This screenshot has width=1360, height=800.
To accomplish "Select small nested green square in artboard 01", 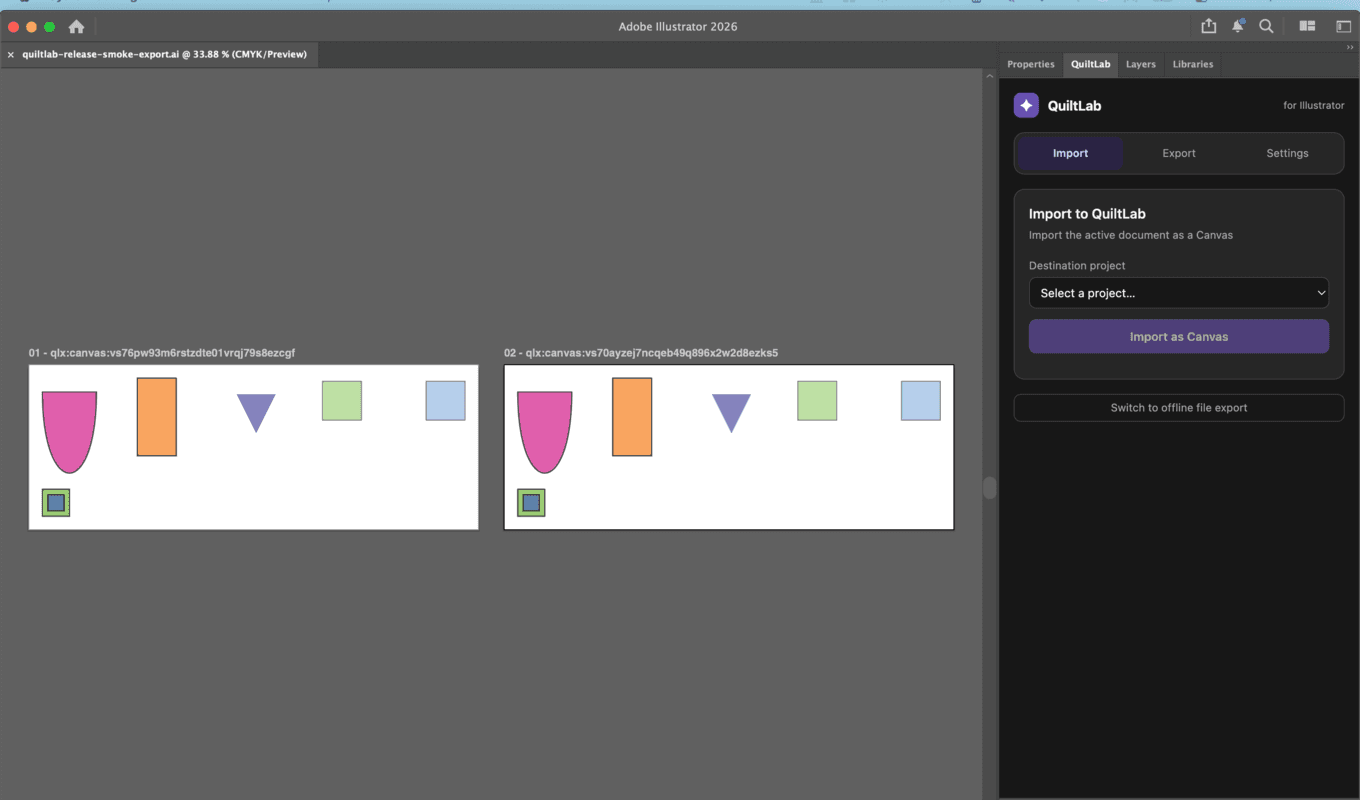I will (x=56, y=502).
